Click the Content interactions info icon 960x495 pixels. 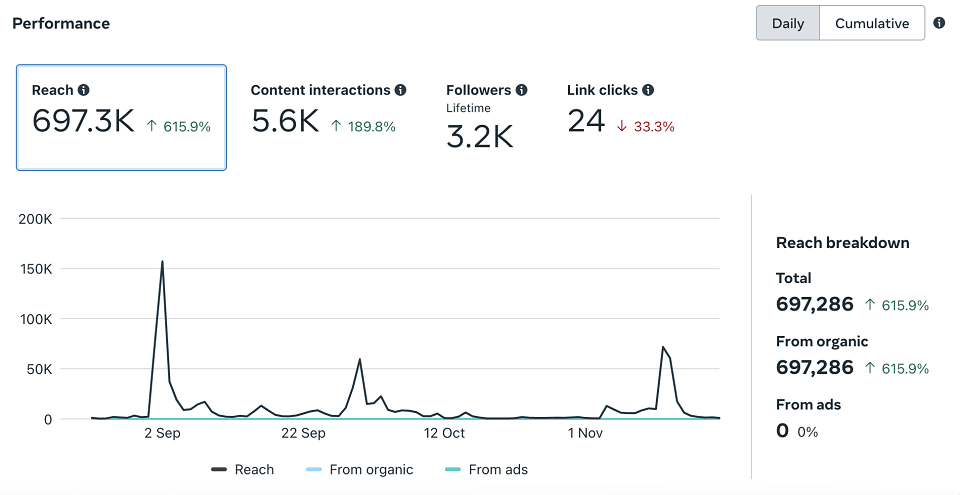400,90
